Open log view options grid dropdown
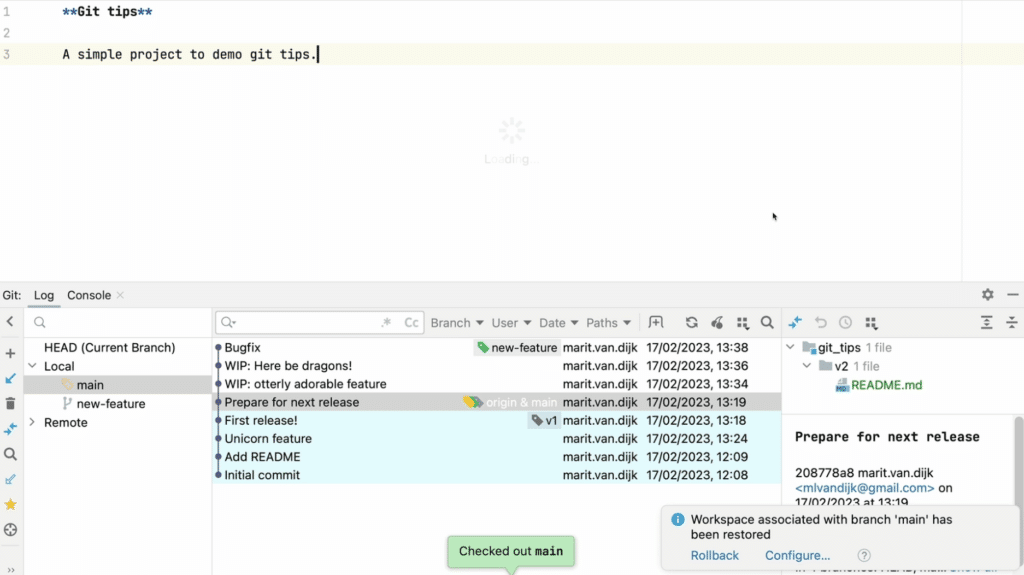 [x=743, y=323]
